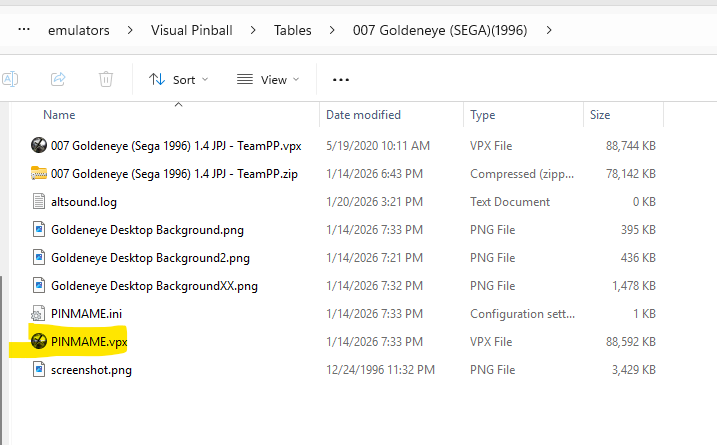
Task: Open the breadcrumb overflow ellipsis
Action: [x=24, y=30]
